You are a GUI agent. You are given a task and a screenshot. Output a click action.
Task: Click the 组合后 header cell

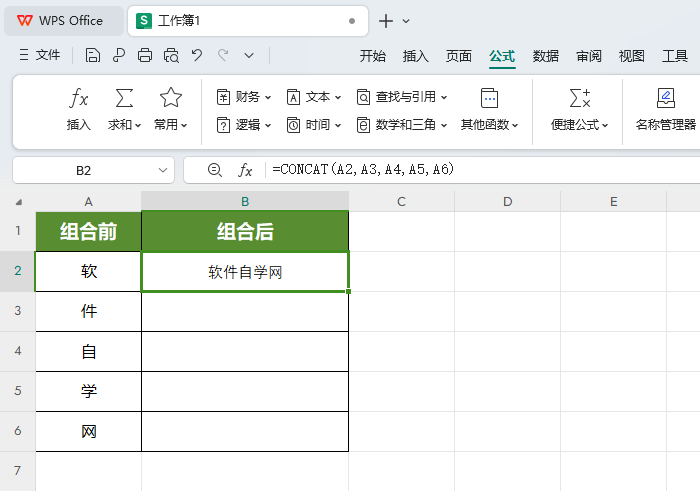245,231
